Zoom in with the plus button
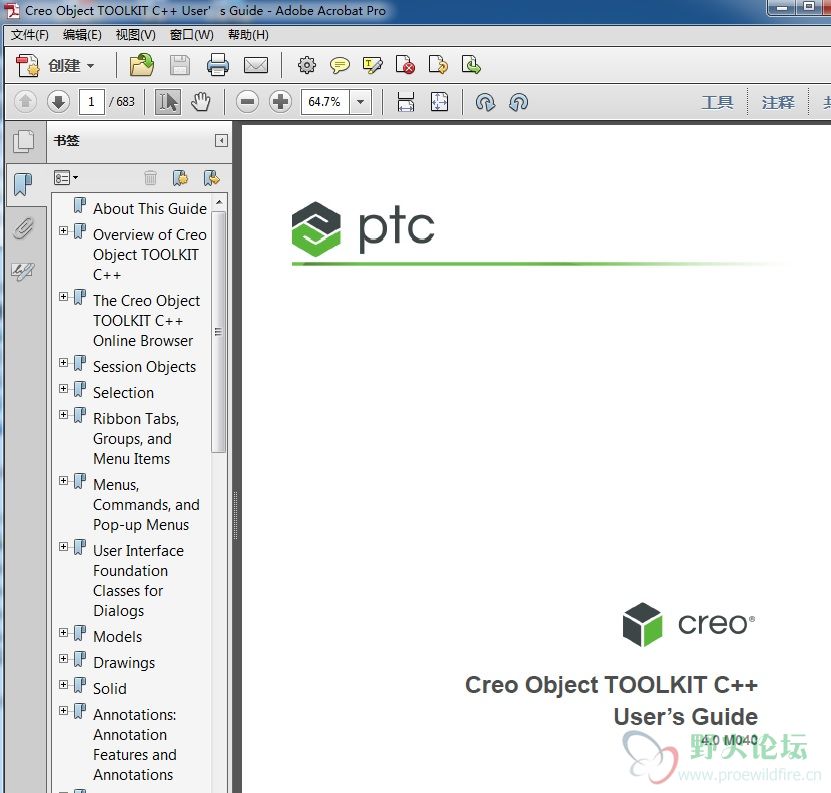 pyautogui.click(x=280, y=101)
